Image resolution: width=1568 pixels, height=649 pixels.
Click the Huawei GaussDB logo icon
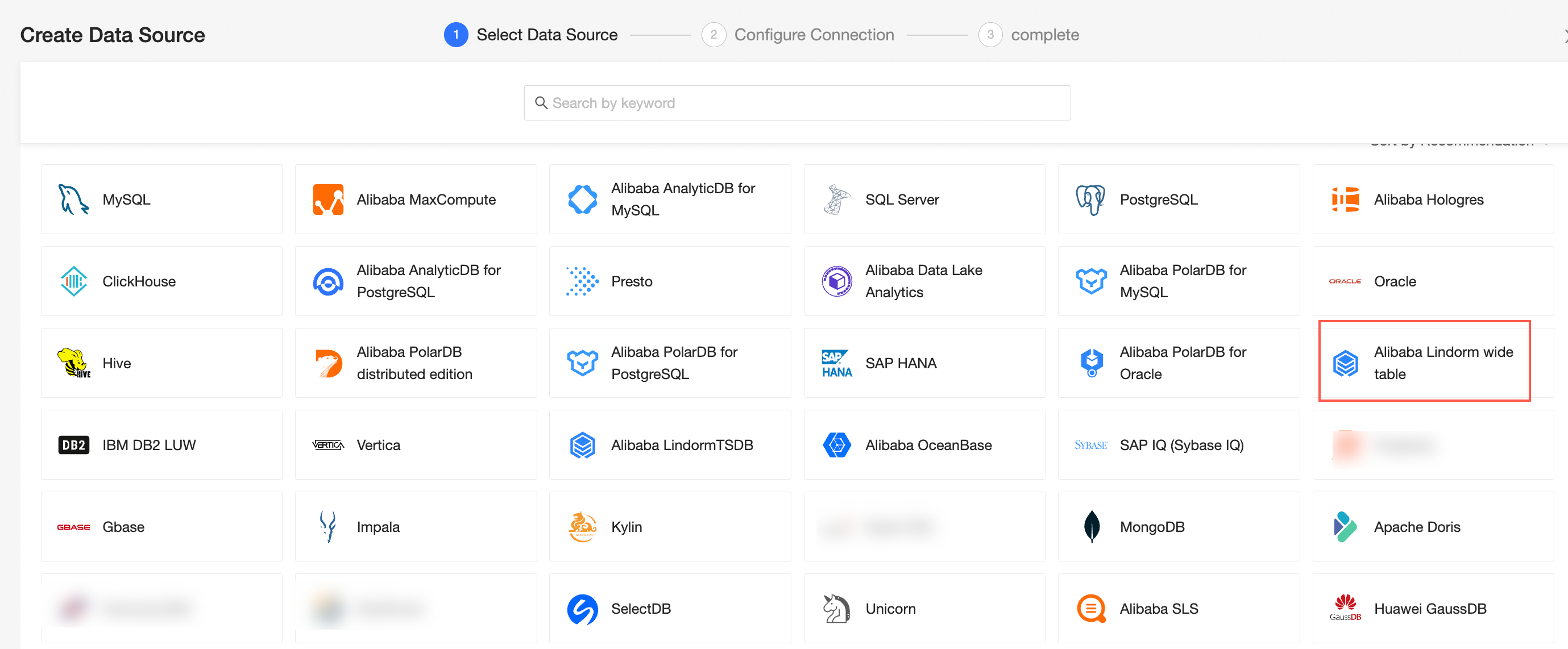click(x=1345, y=609)
